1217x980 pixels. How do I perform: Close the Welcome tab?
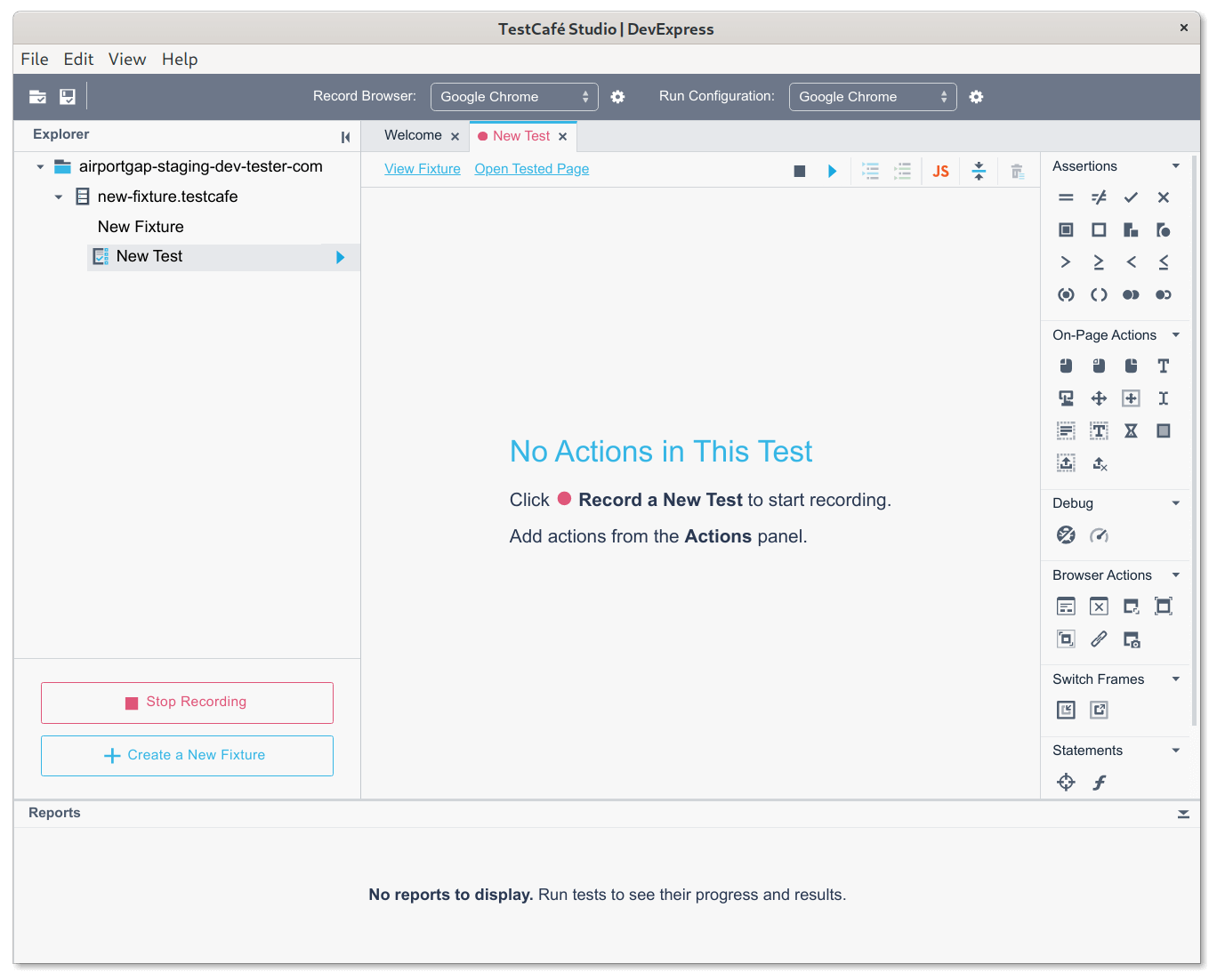coord(455,137)
